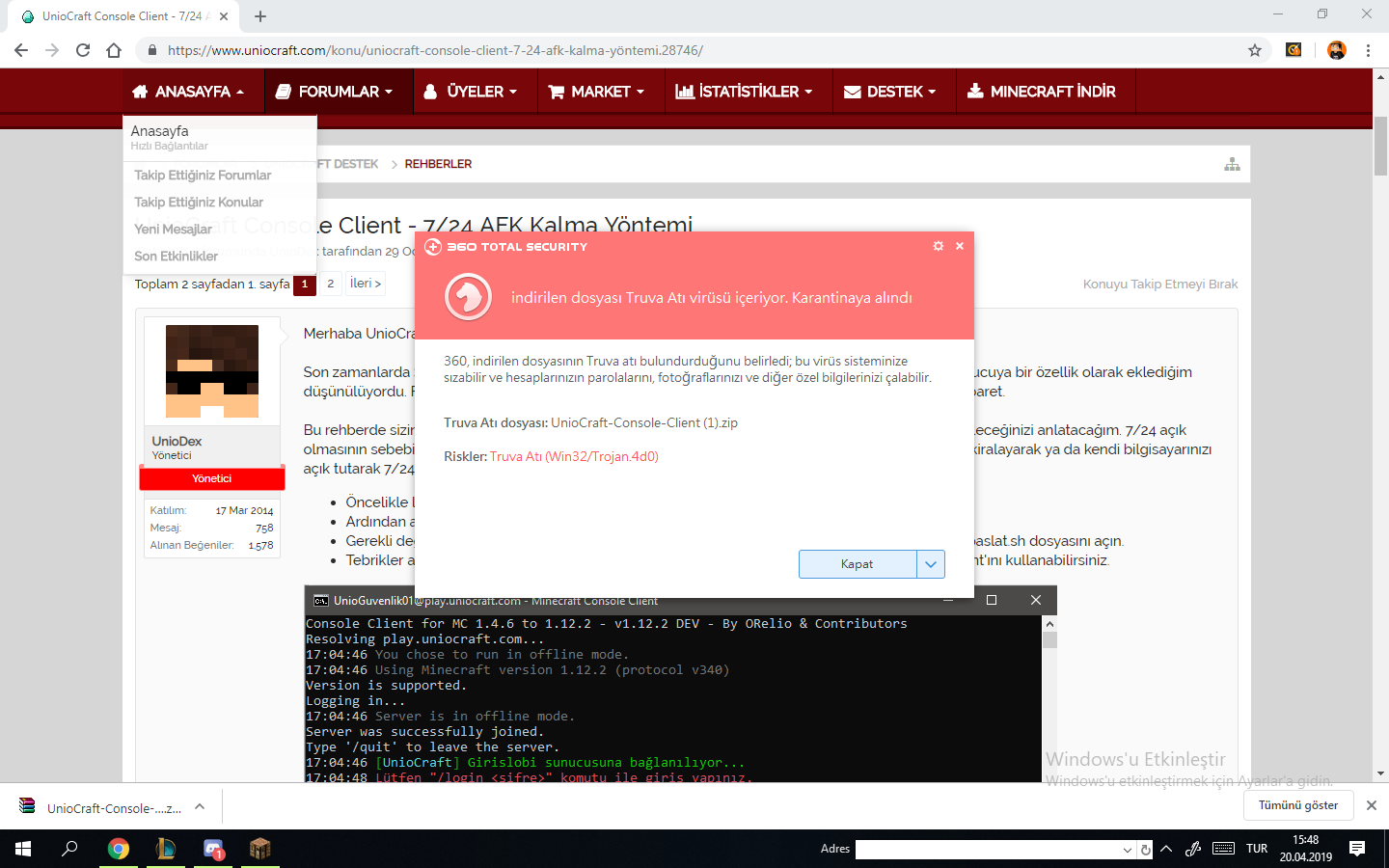Click the sitemap icon in breadcrumb bar
This screenshot has width=1389, height=868.
(x=1232, y=164)
